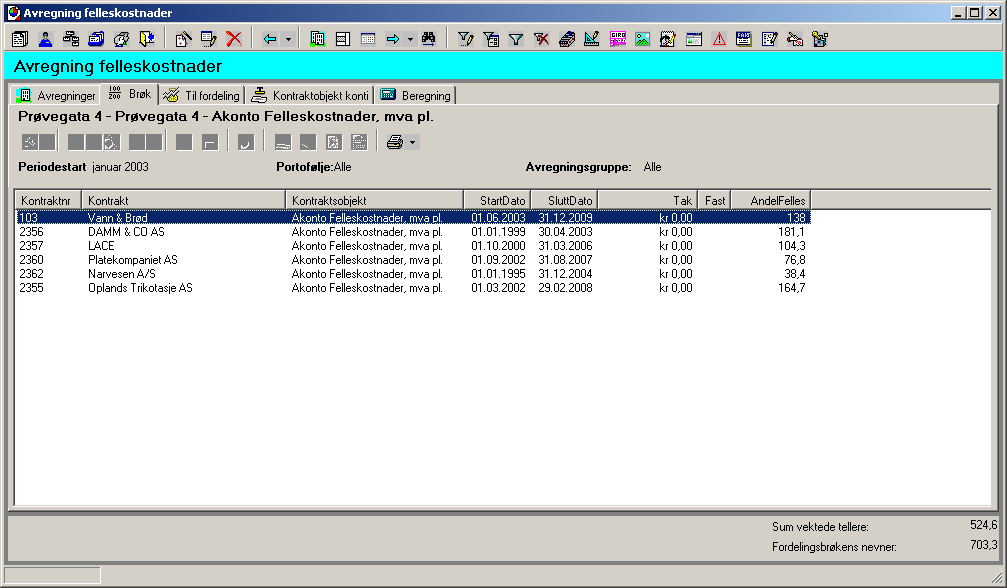Click the exit door icon
This screenshot has height=588, width=1007.
coord(147,39)
